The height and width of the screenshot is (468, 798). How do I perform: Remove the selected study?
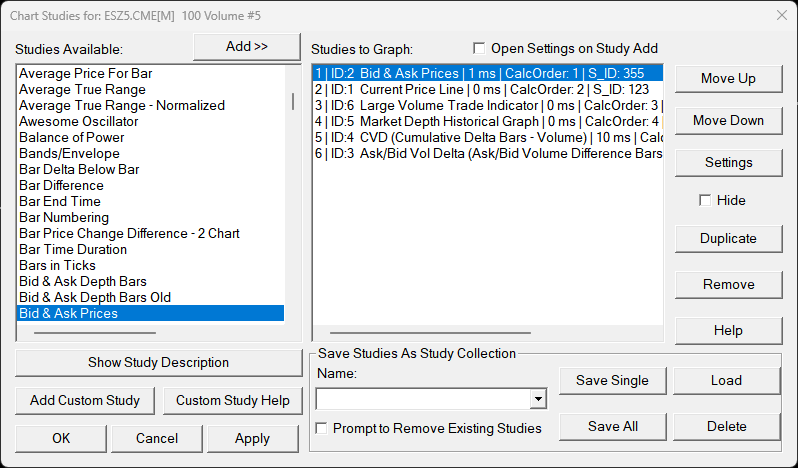(x=728, y=284)
